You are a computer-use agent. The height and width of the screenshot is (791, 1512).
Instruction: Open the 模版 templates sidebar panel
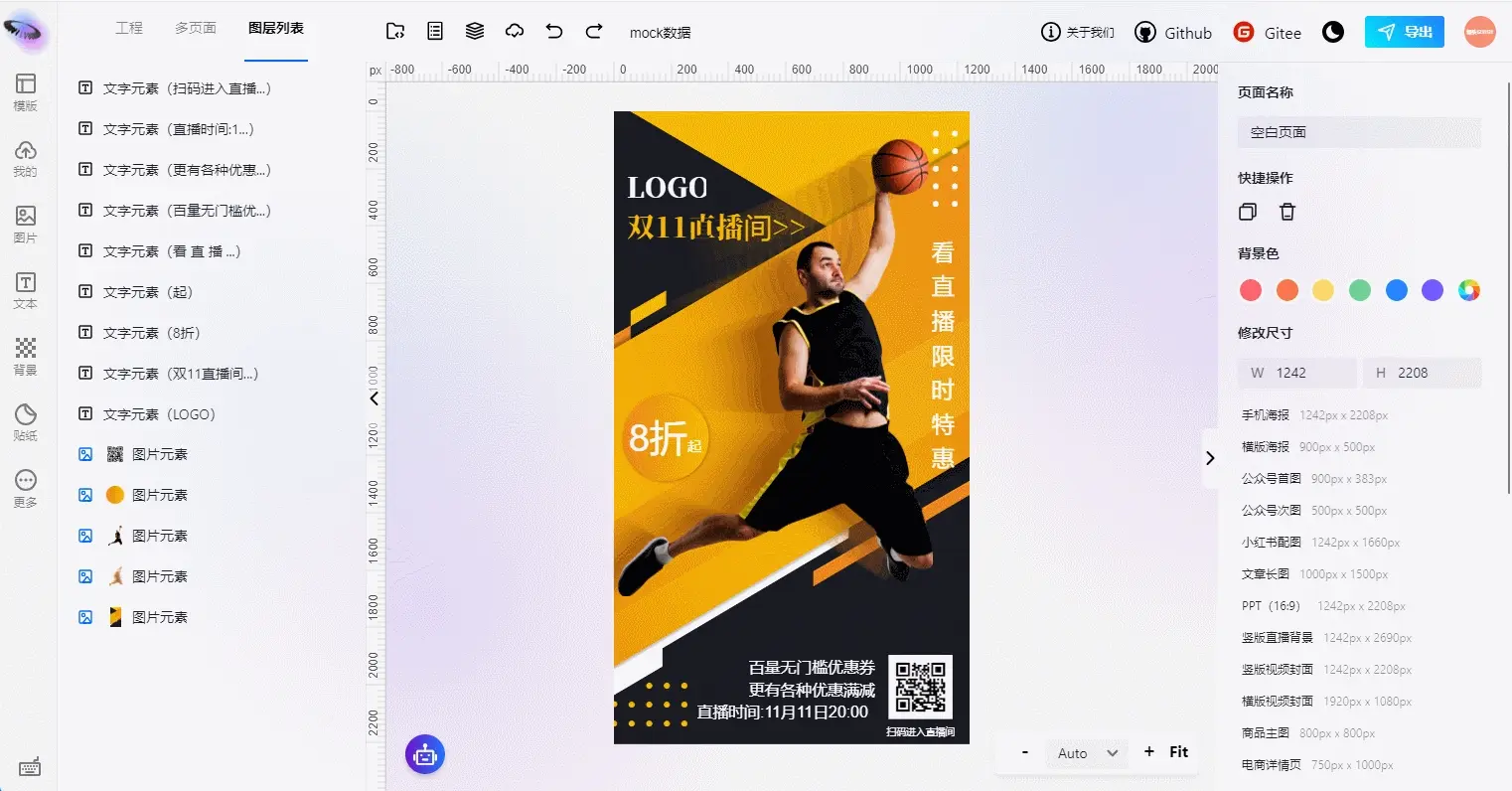click(26, 92)
